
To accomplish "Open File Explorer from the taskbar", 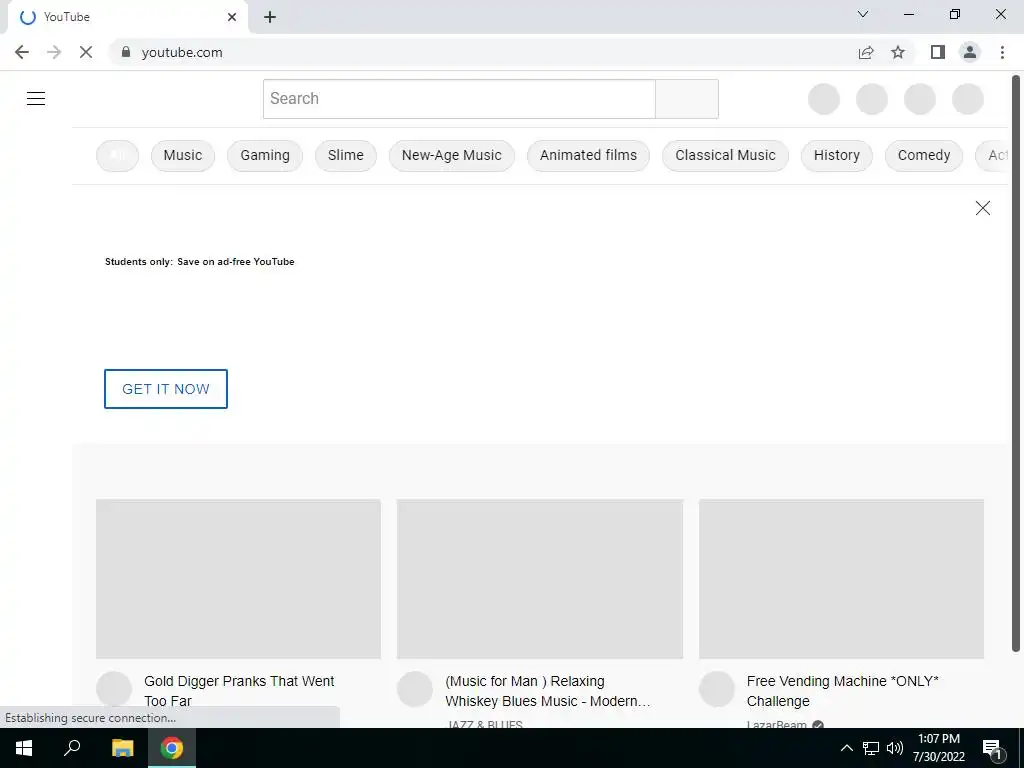I will point(122,748).
